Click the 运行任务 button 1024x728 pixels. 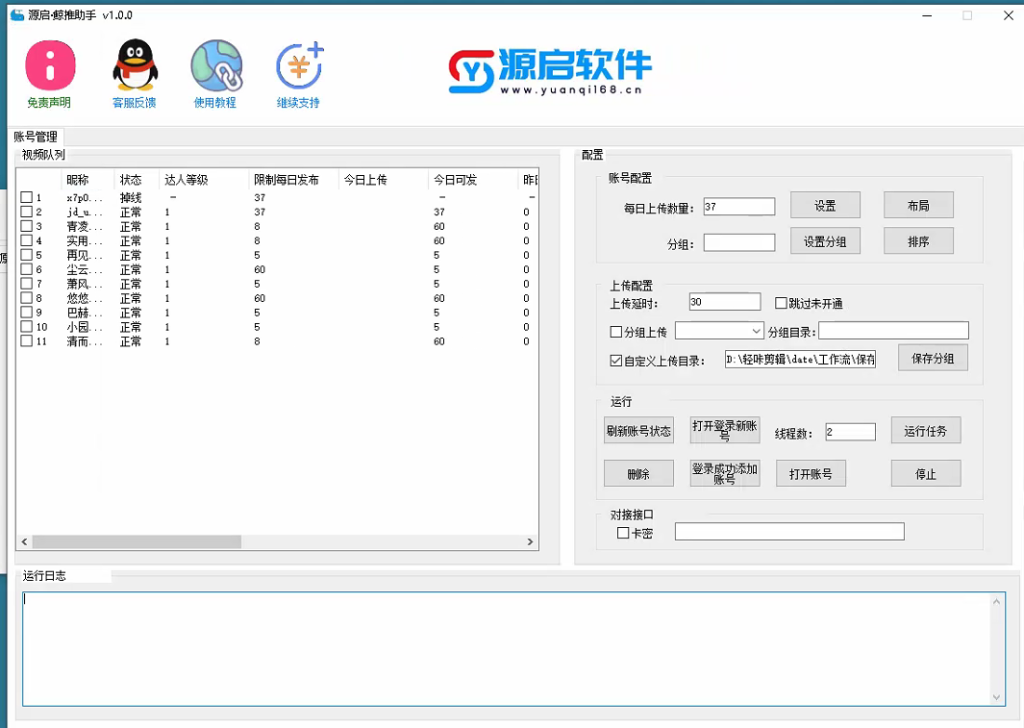click(925, 432)
